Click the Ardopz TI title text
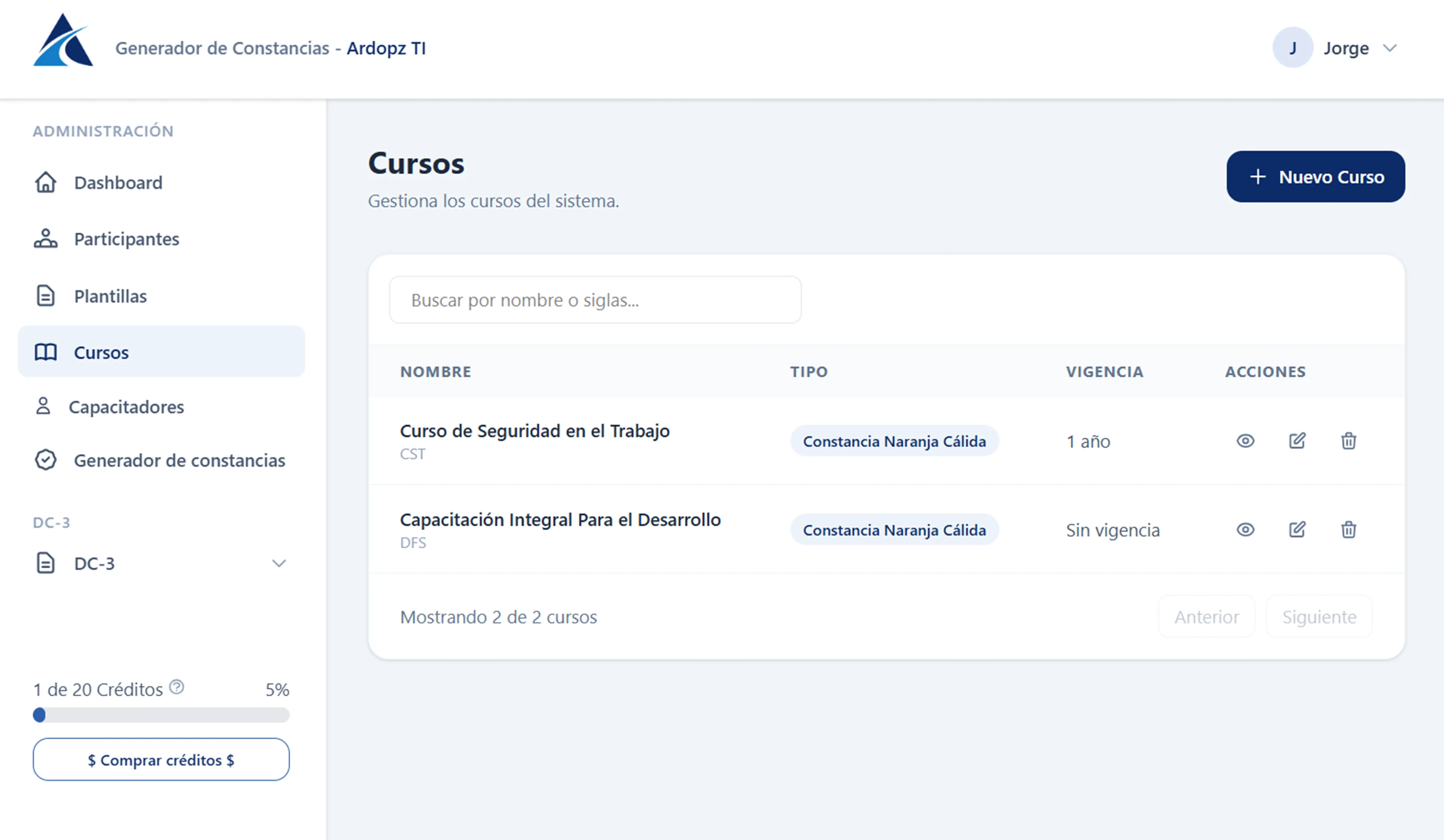The image size is (1444, 840). [x=386, y=48]
